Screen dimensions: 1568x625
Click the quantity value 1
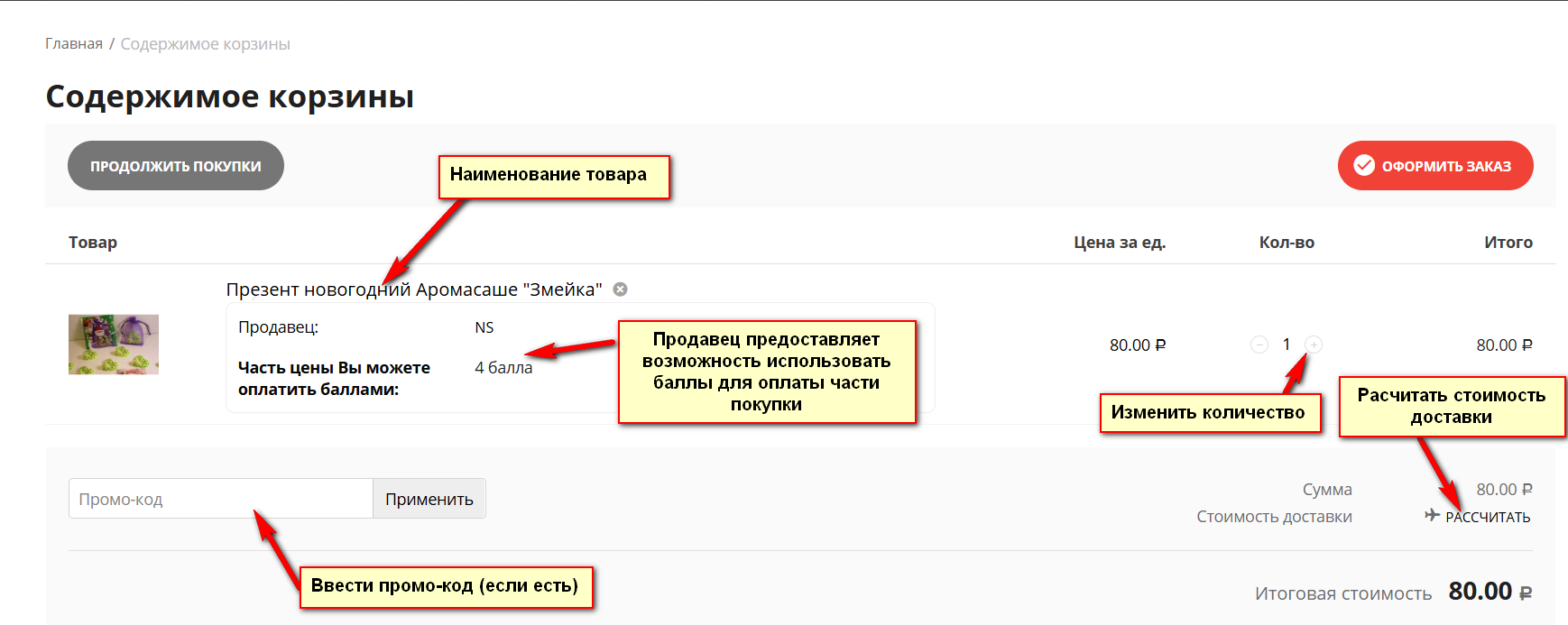point(1287,345)
